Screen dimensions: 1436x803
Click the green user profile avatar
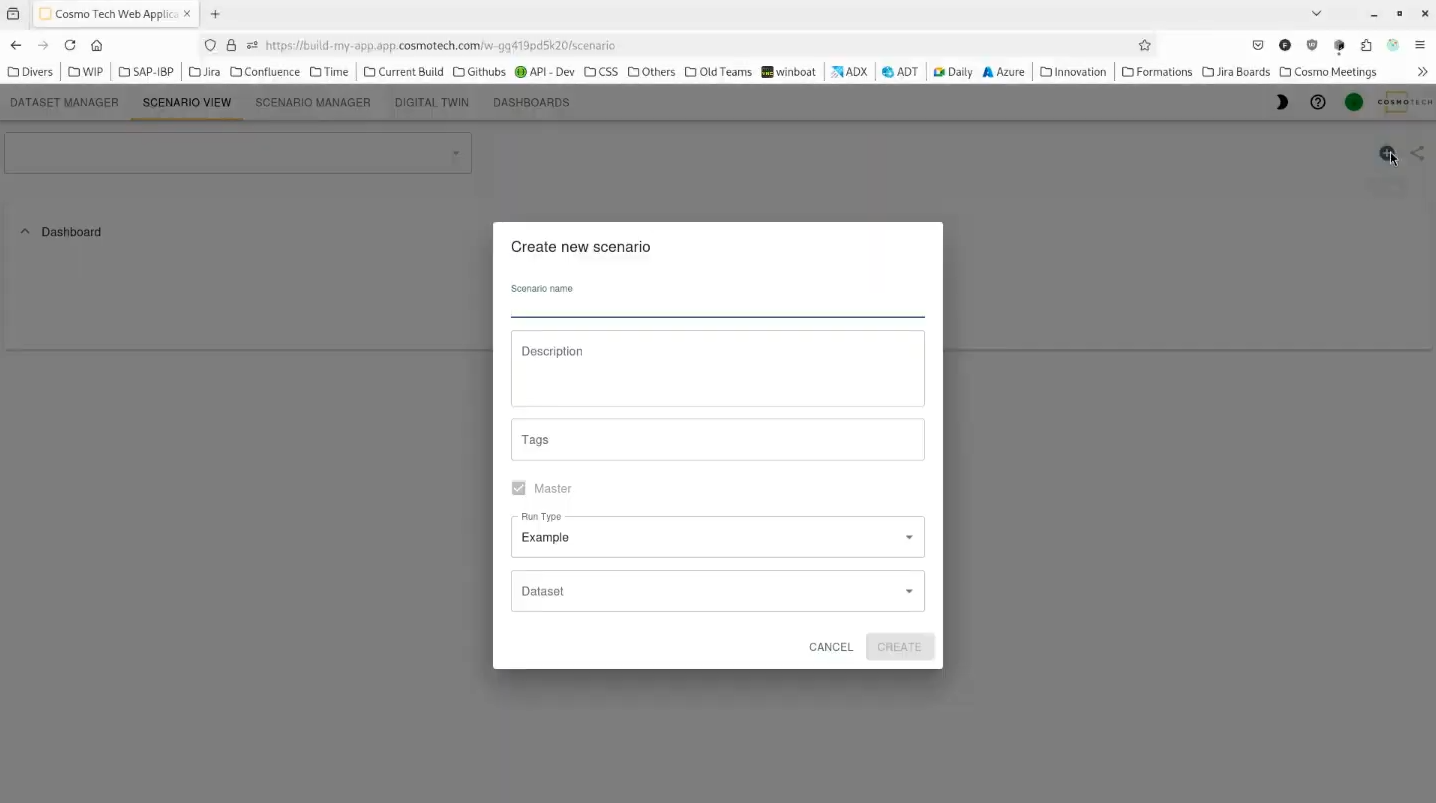[1353, 102]
